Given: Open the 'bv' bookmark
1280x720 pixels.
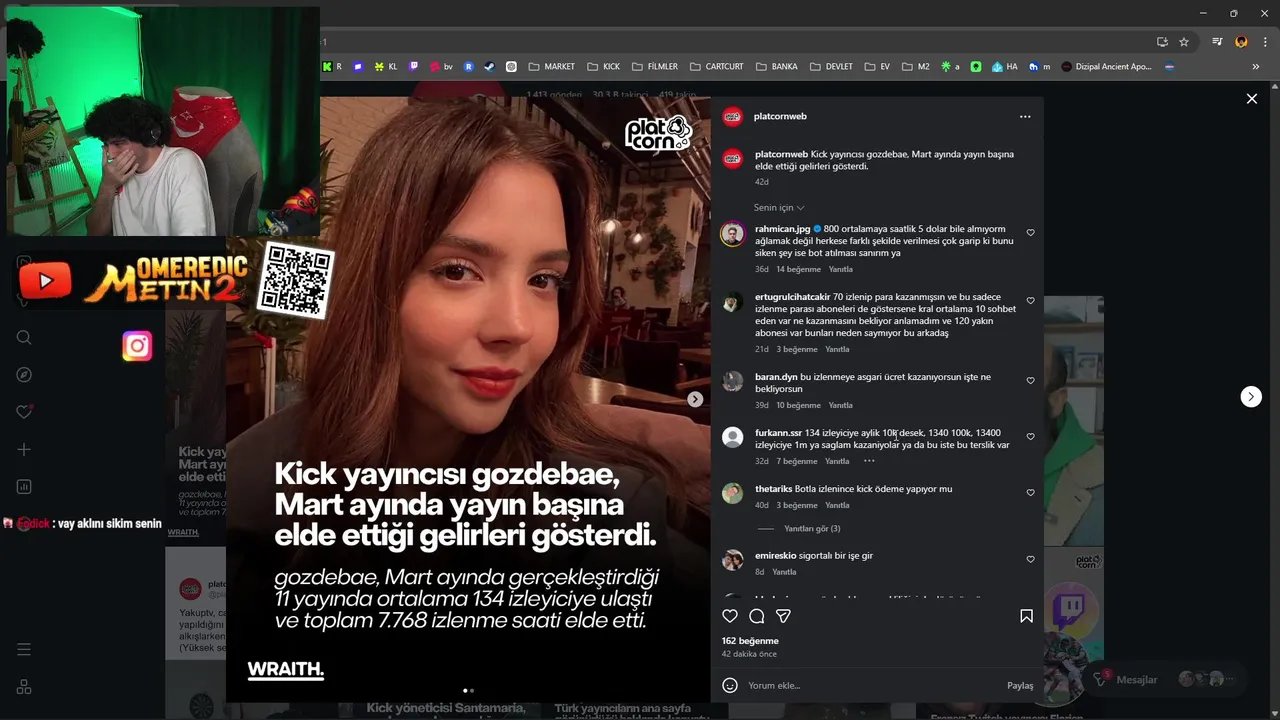Looking at the screenshot, I should [441, 67].
